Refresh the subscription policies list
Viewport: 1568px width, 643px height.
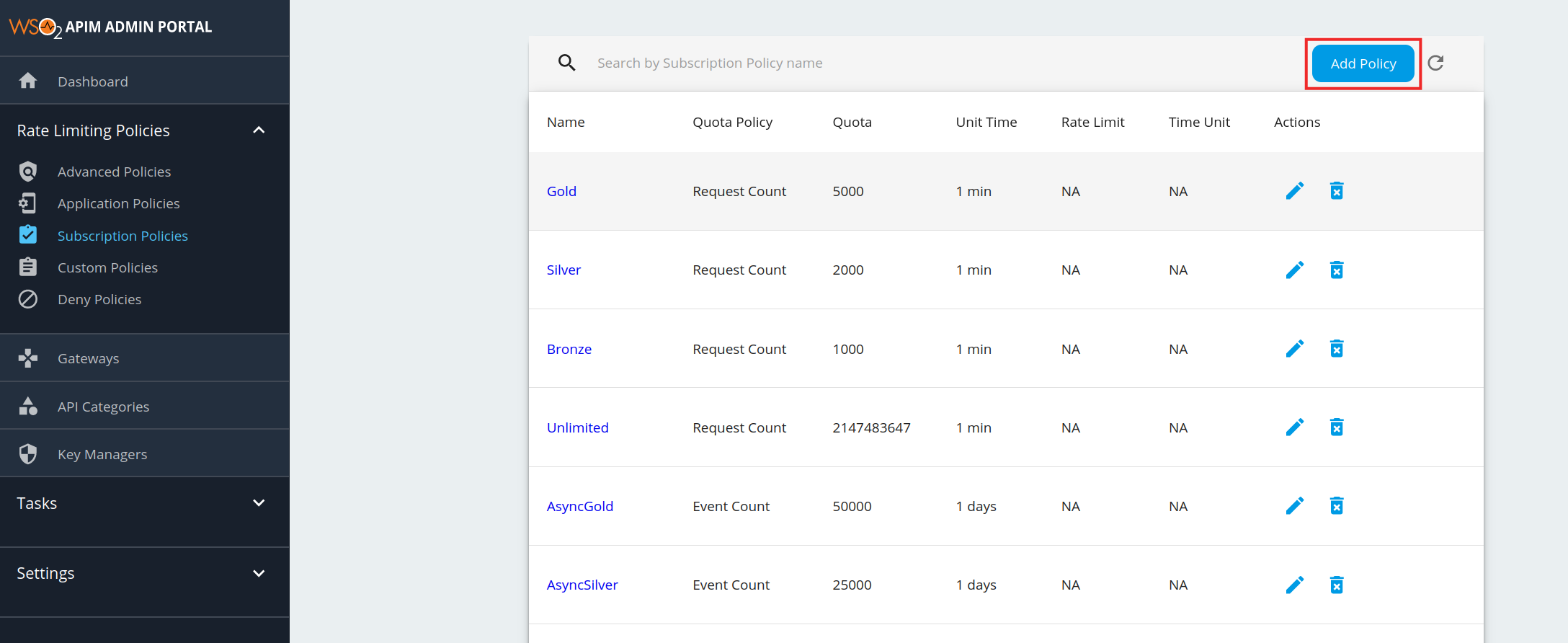(1435, 63)
